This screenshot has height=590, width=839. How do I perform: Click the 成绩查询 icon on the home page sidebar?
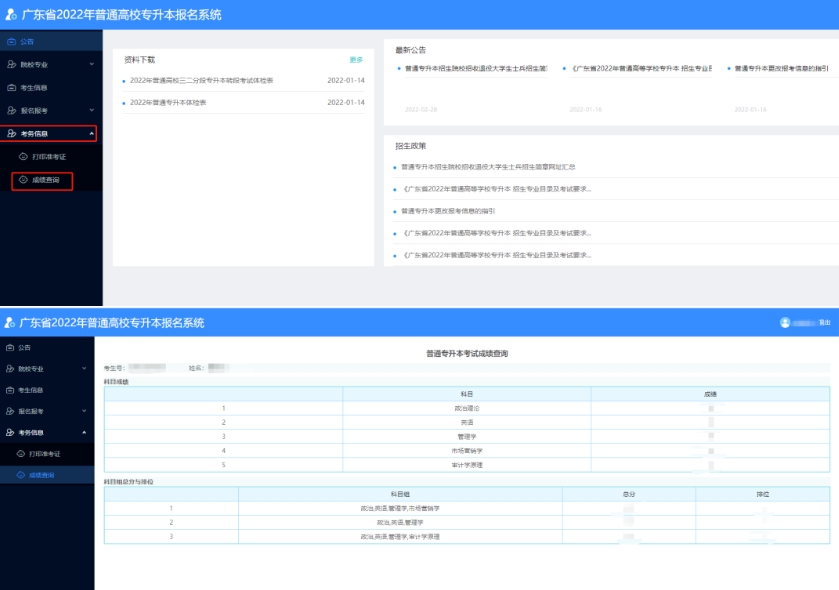tap(23, 180)
